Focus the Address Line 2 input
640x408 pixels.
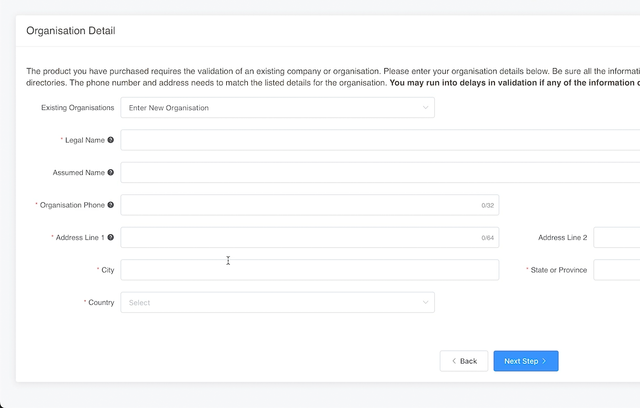point(616,238)
